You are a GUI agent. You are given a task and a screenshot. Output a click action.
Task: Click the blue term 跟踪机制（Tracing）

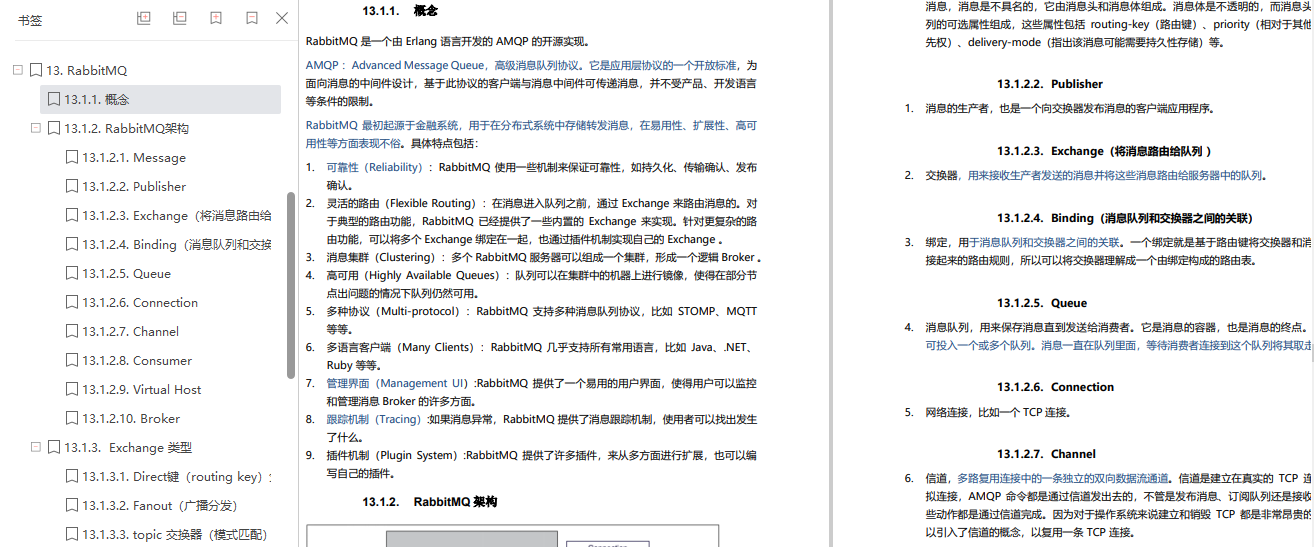(x=376, y=419)
